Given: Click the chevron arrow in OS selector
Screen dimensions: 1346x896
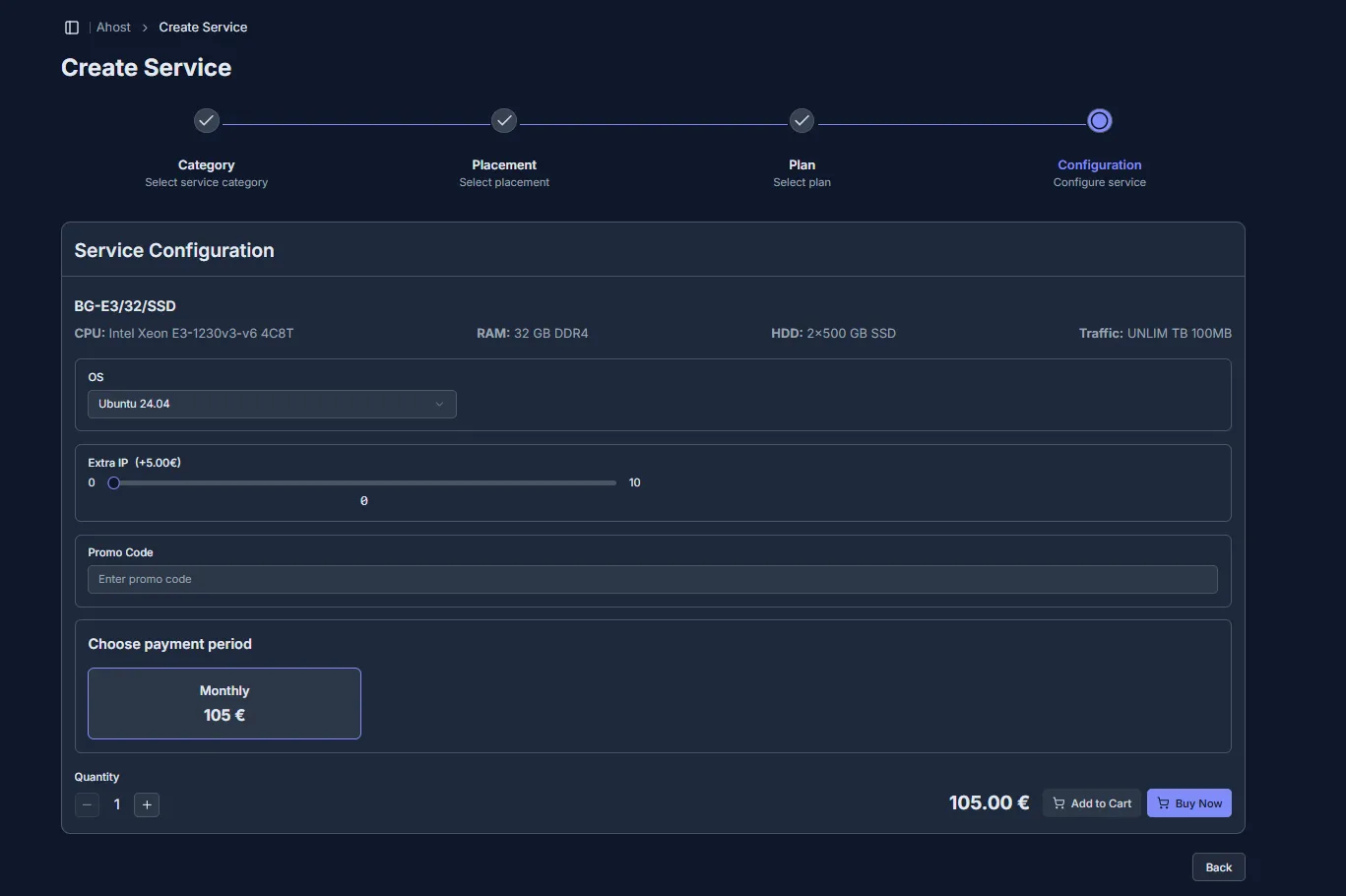Looking at the screenshot, I should (439, 404).
